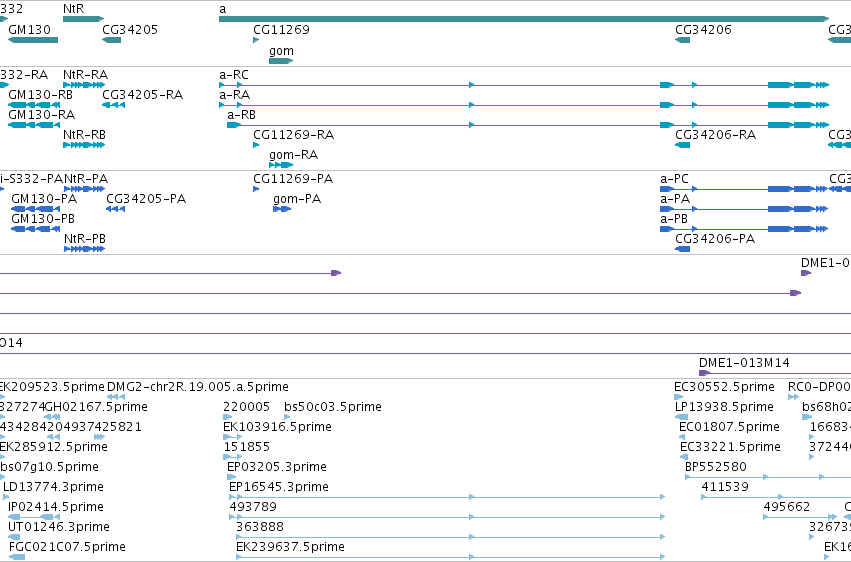Select the CG34205-RA transcript label
851x562 pixels.
(142, 94)
